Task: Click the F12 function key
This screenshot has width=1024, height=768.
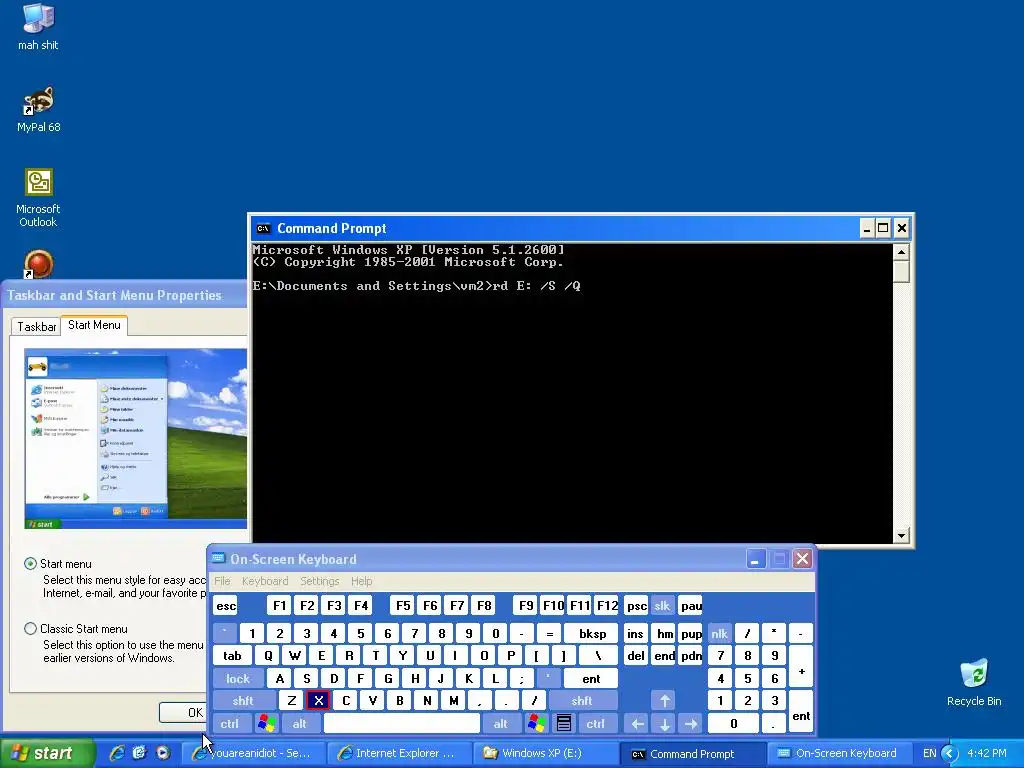Action: pyautogui.click(x=607, y=606)
